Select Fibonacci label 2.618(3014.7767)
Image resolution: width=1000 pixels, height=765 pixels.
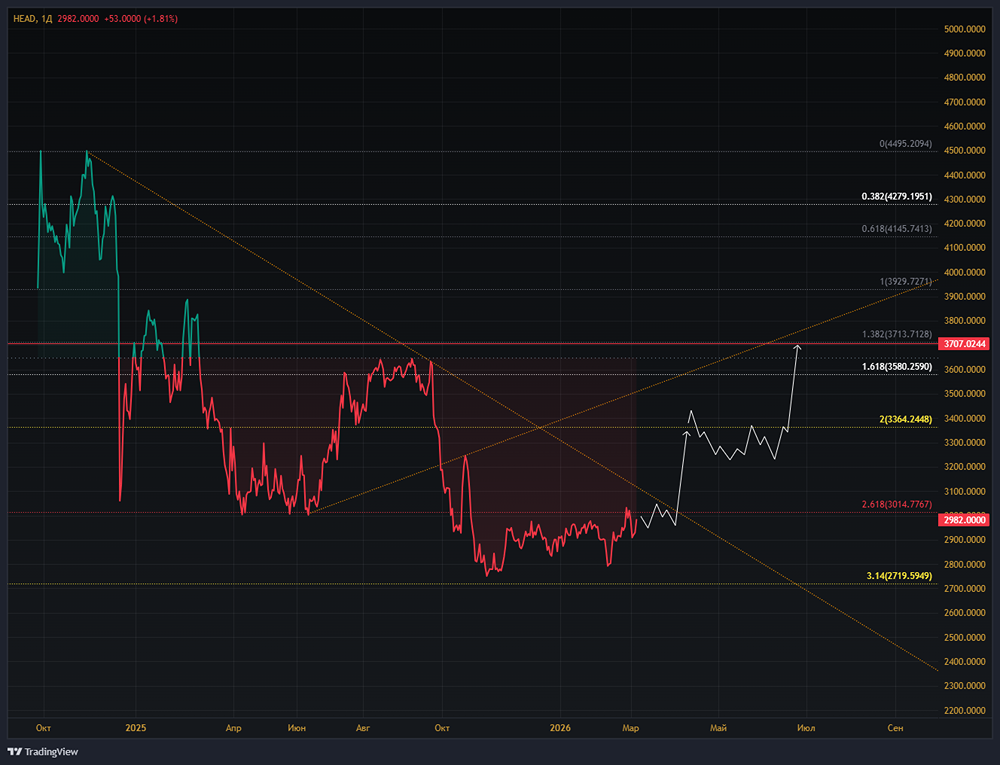point(896,504)
